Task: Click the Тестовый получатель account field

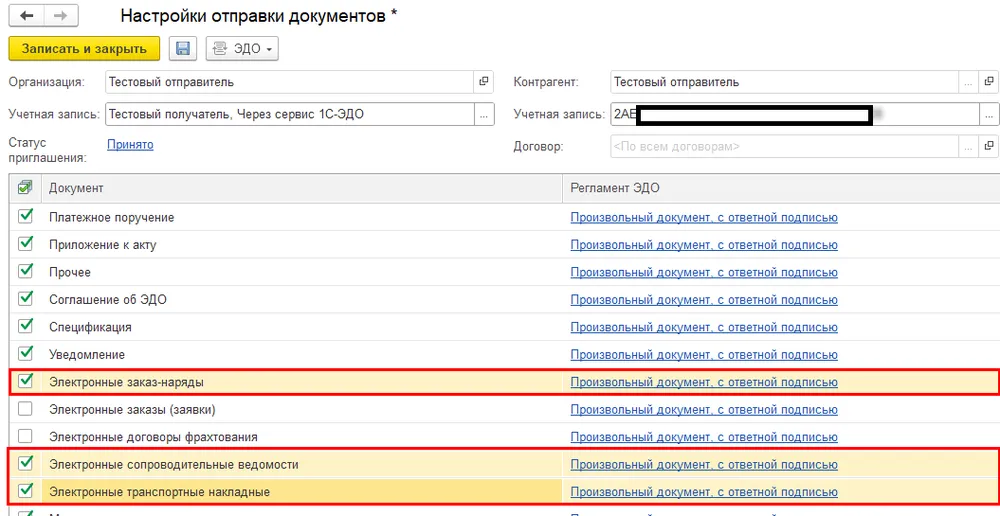Action: pos(290,114)
